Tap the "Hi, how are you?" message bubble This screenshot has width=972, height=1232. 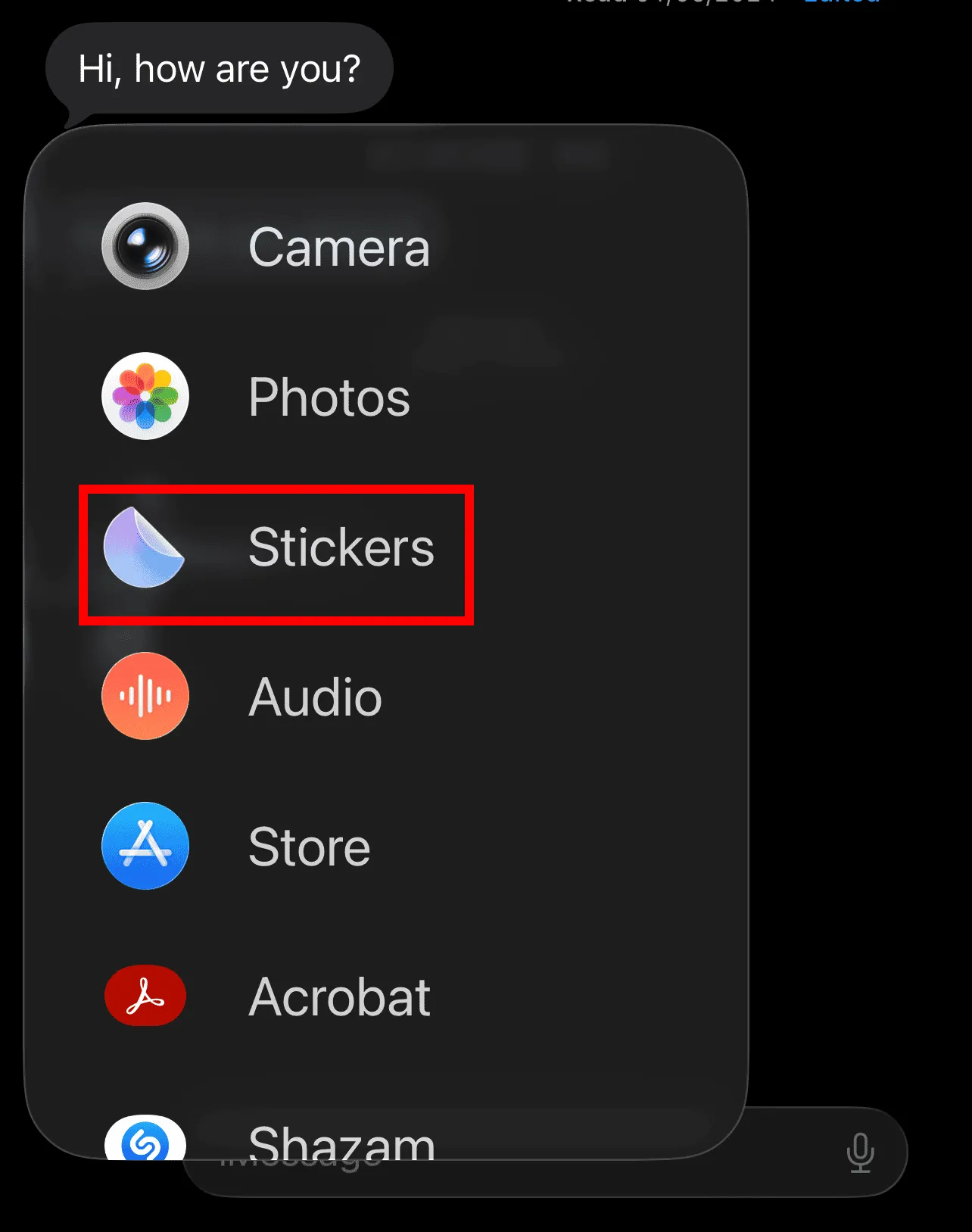(x=220, y=69)
